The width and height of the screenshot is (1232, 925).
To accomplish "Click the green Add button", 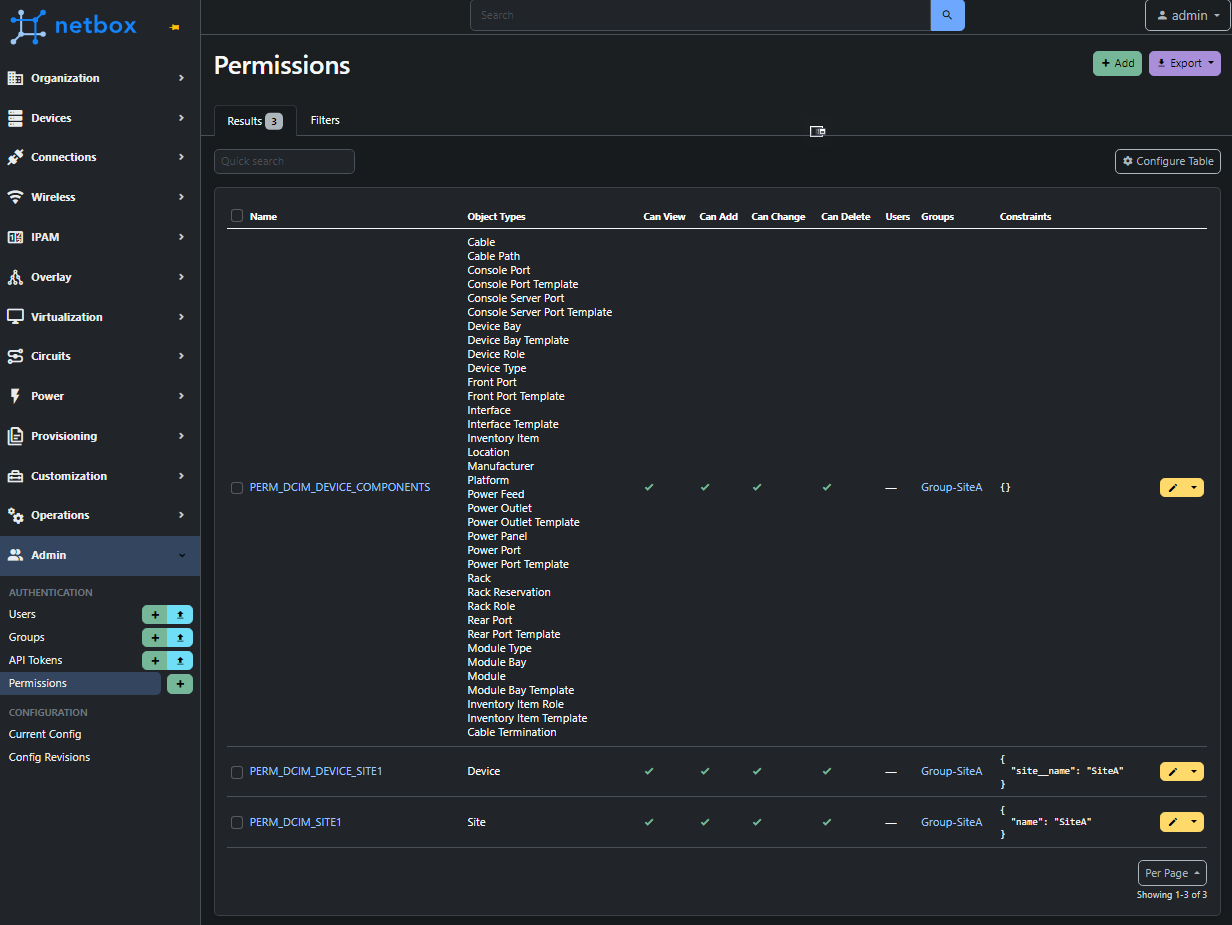I will 1117,63.
